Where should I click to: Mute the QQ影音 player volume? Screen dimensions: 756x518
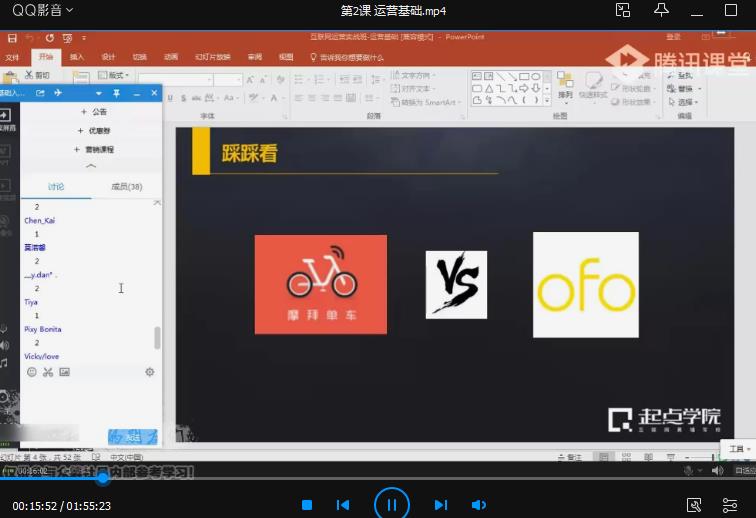478,505
